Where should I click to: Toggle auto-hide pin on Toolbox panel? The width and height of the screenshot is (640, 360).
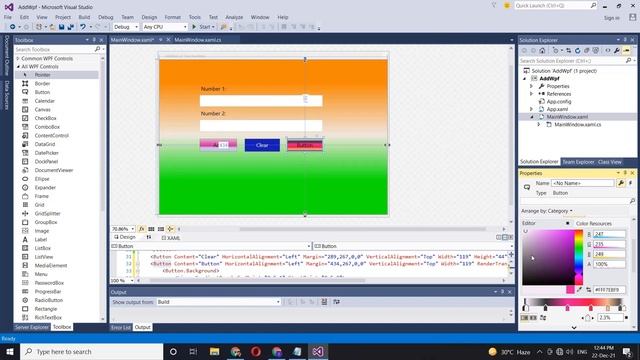94,40
